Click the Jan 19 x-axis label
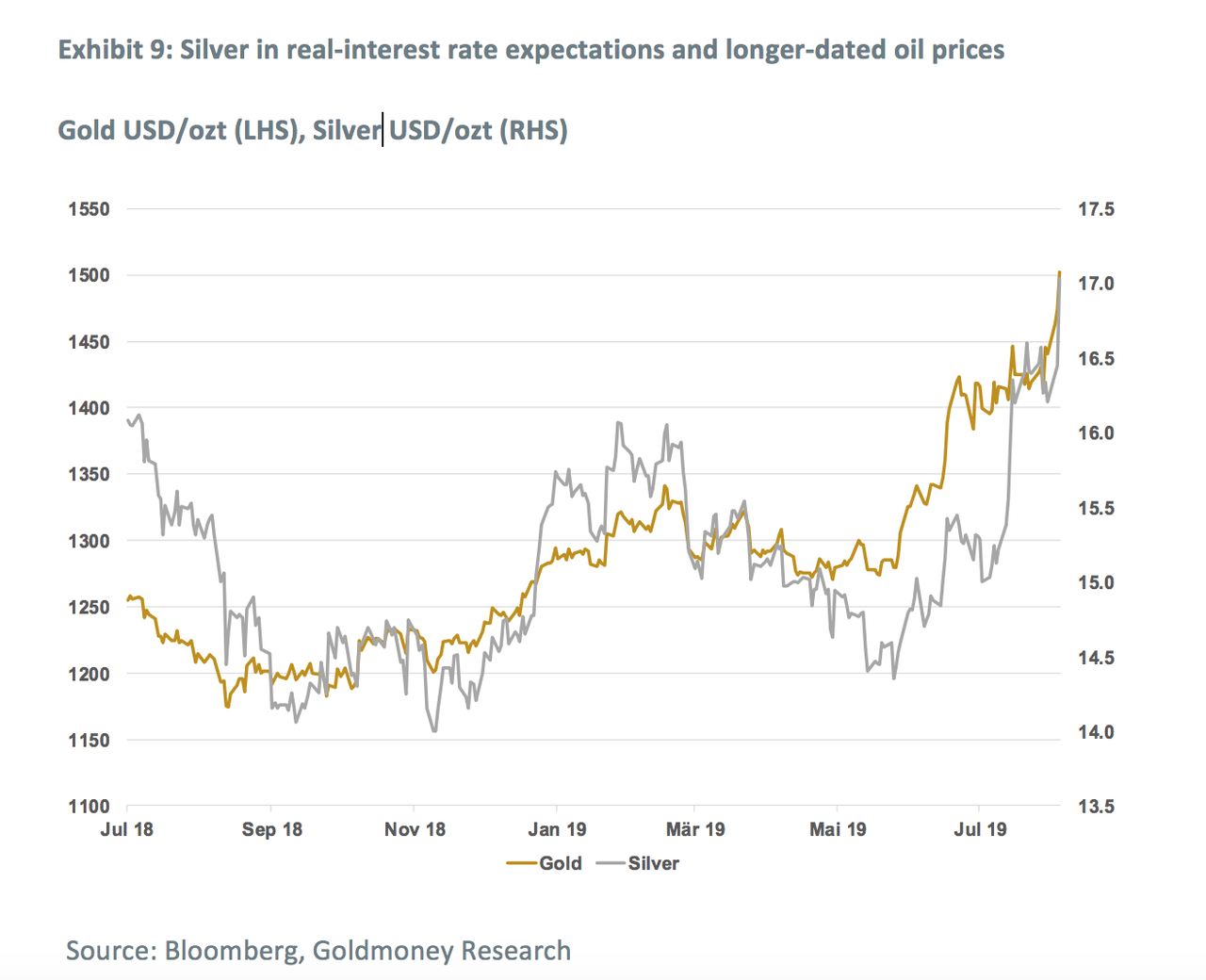This screenshot has height=980, width=1206. click(x=557, y=829)
